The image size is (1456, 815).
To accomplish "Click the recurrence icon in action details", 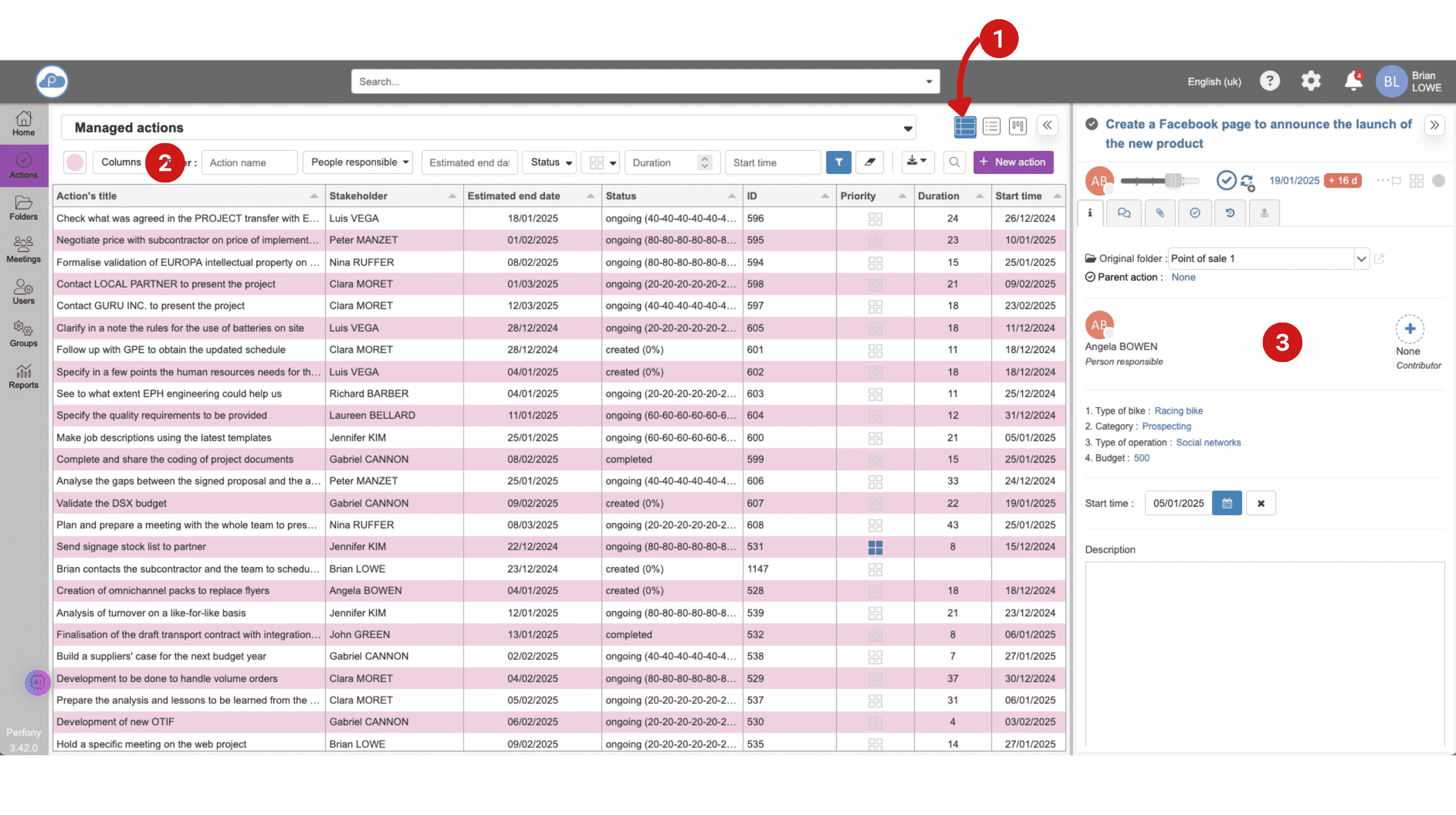I will tap(1247, 181).
